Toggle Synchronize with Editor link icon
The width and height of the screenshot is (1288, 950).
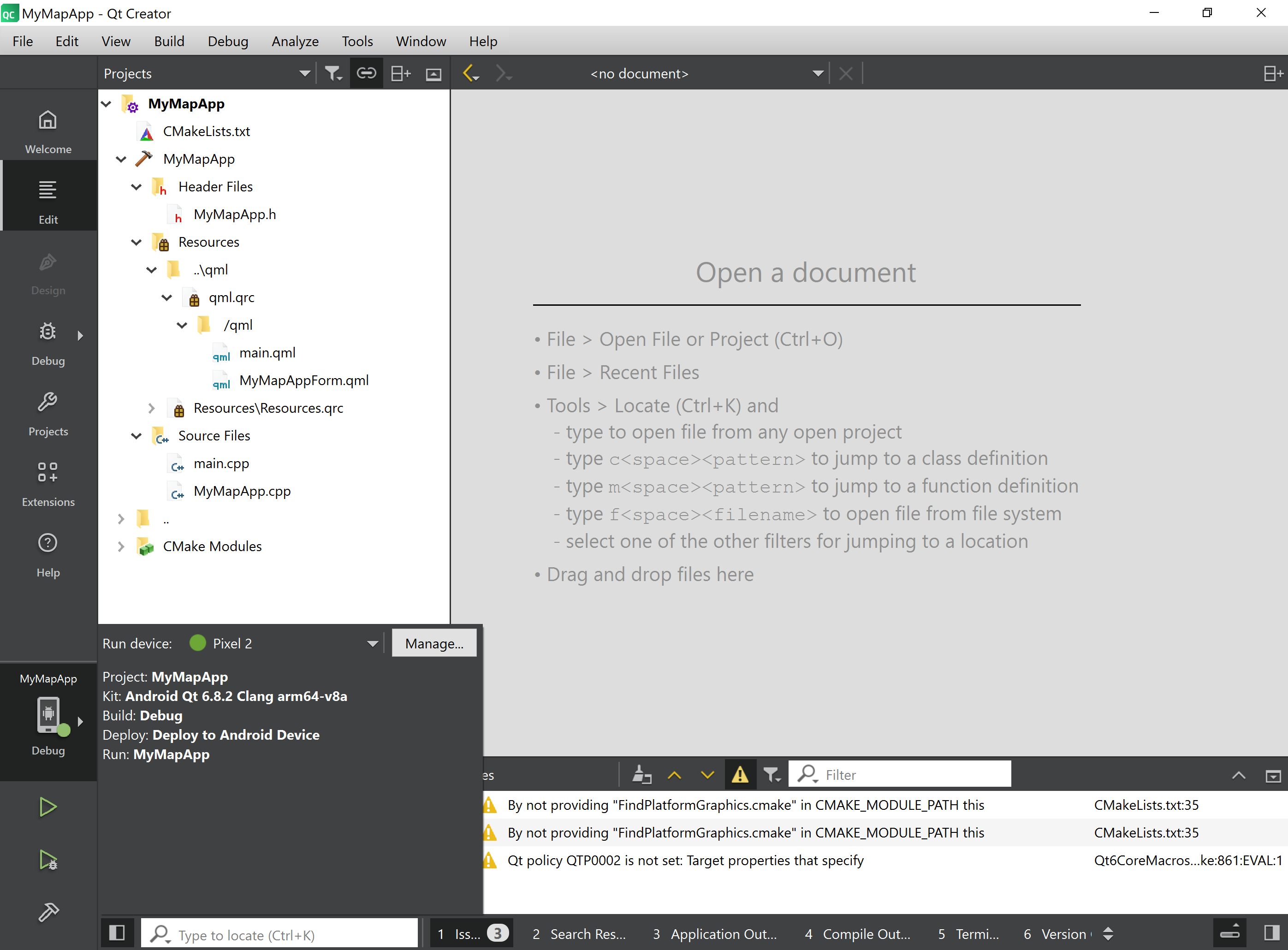point(366,74)
